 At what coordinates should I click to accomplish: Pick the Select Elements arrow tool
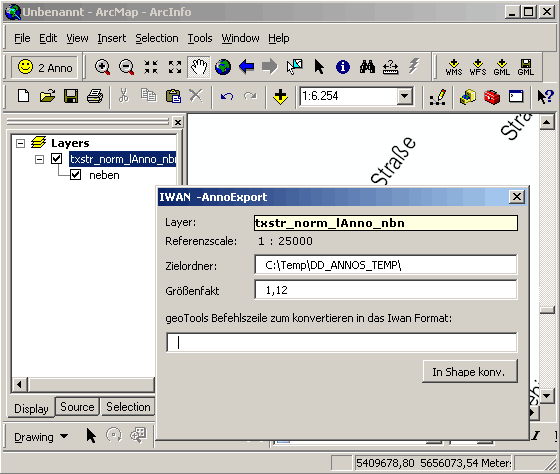click(319, 67)
